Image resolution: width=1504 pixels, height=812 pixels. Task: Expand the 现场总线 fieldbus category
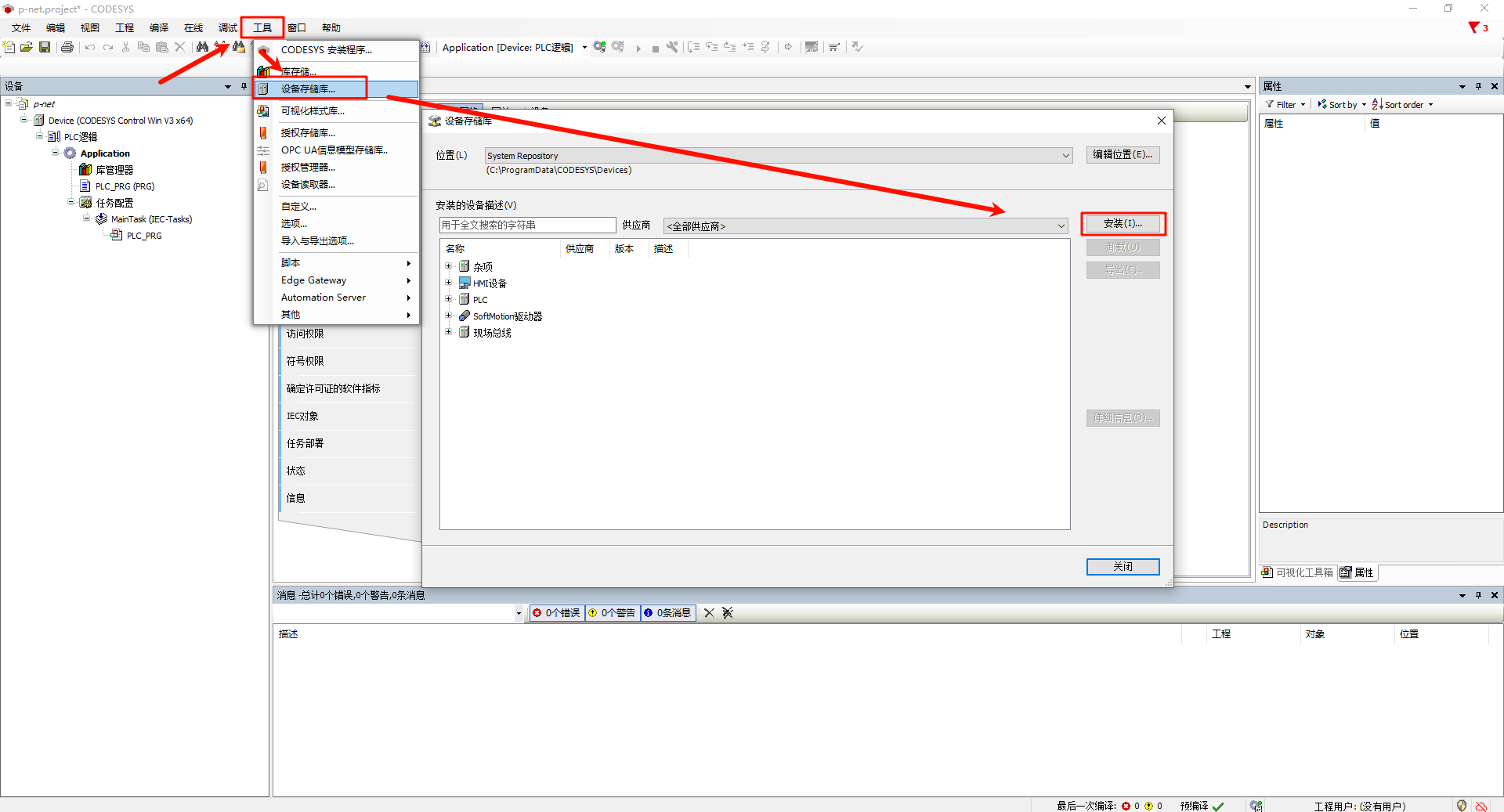pyautogui.click(x=449, y=332)
